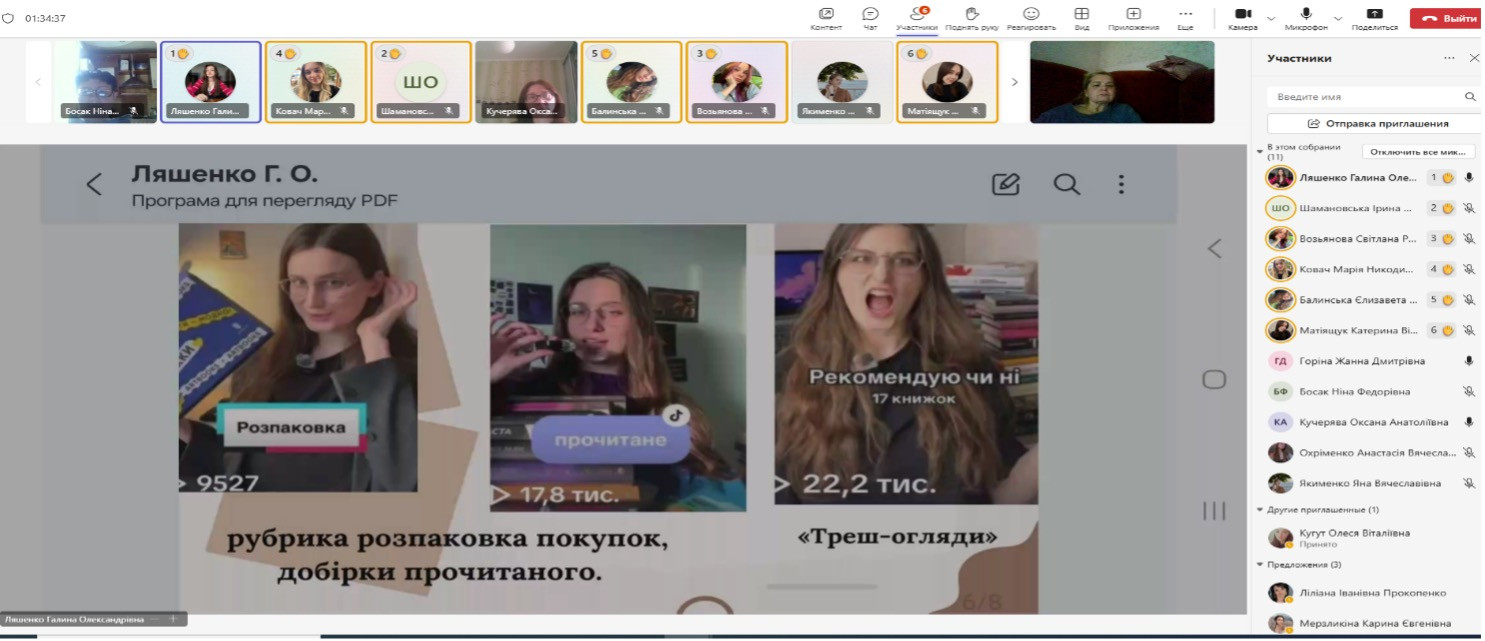This screenshot has width=1485, height=641.
Task: Open Приложения in meeting toolbar
Action: [x=1133, y=14]
